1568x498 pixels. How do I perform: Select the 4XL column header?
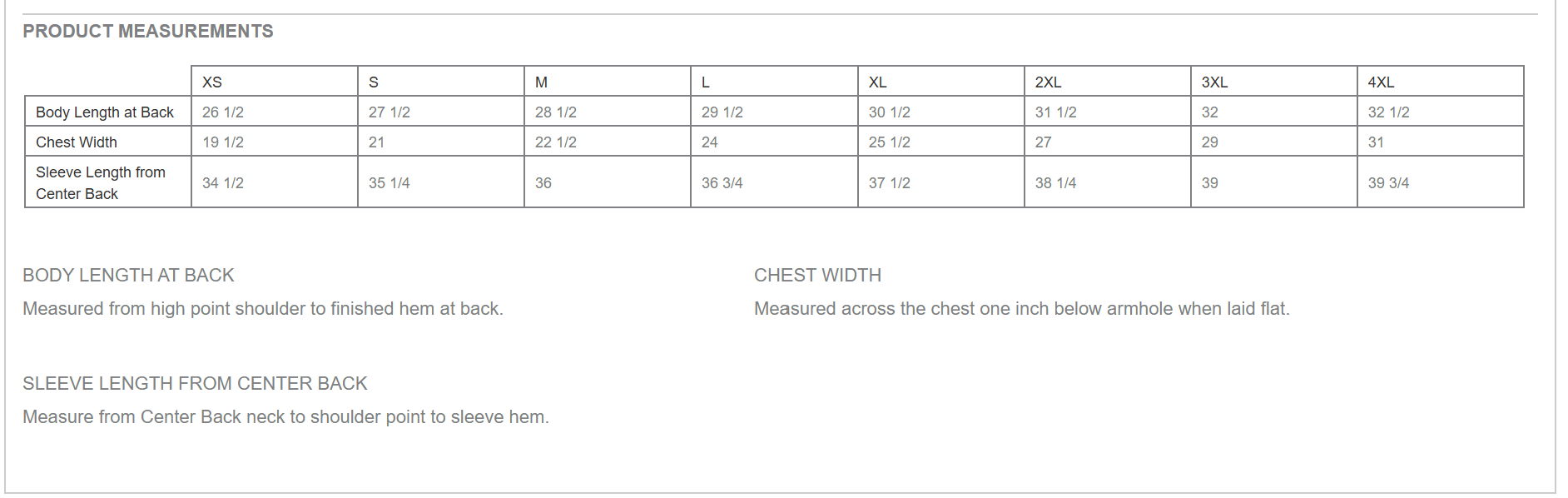point(1381,82)
